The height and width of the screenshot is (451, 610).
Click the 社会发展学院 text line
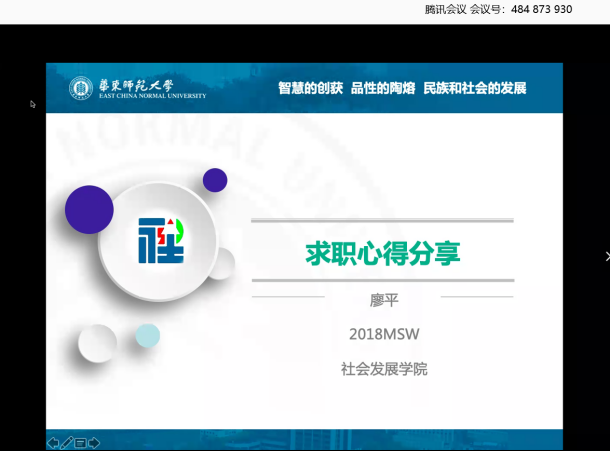click(x=383, y=368)
